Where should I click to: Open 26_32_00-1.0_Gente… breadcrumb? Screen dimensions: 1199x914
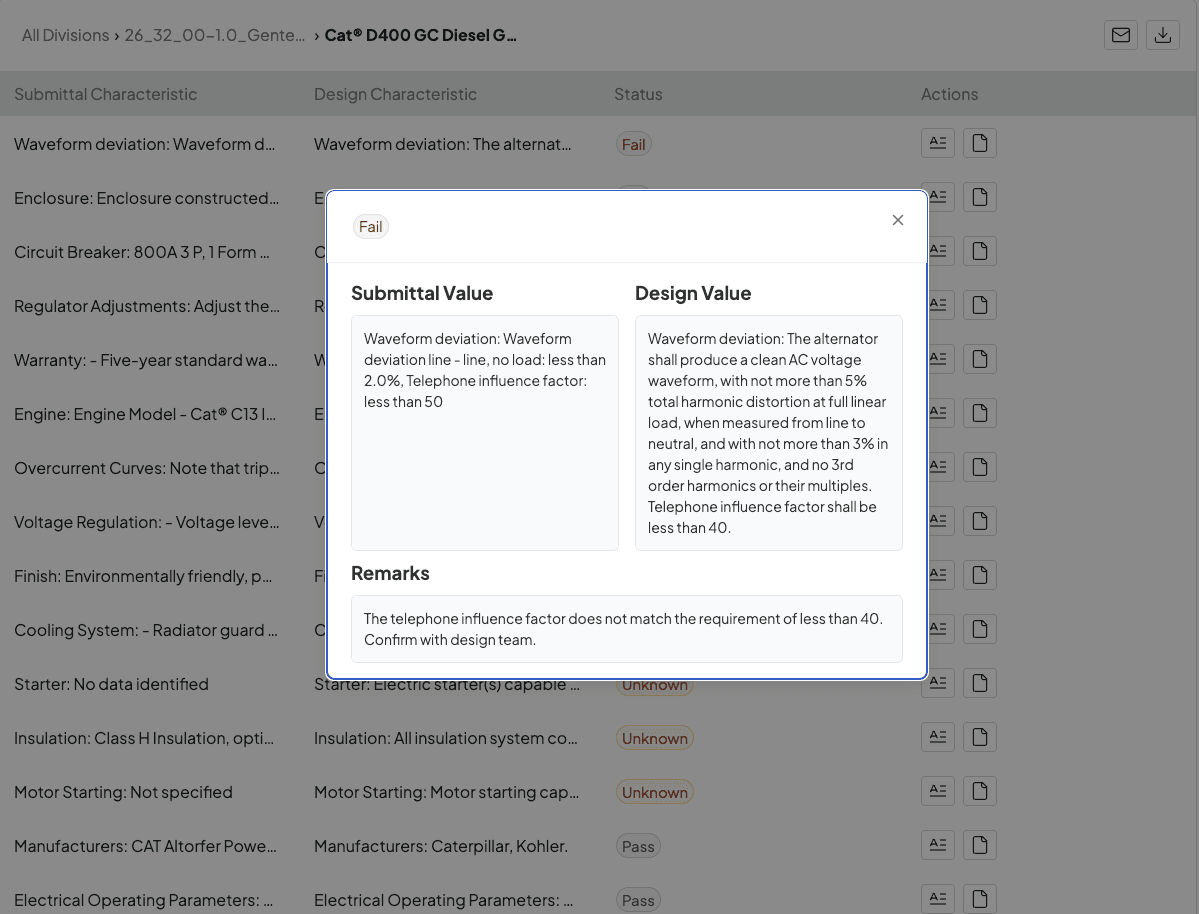(214, 35)
